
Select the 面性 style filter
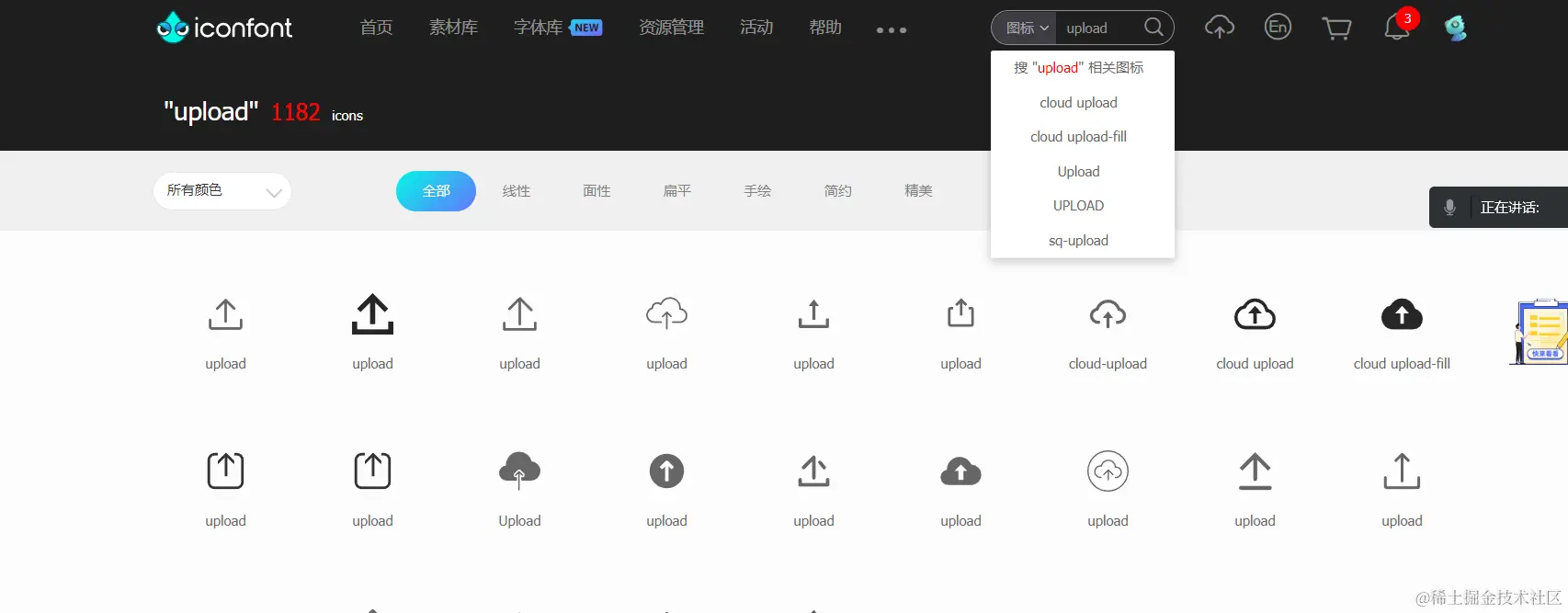pos(597,191)
